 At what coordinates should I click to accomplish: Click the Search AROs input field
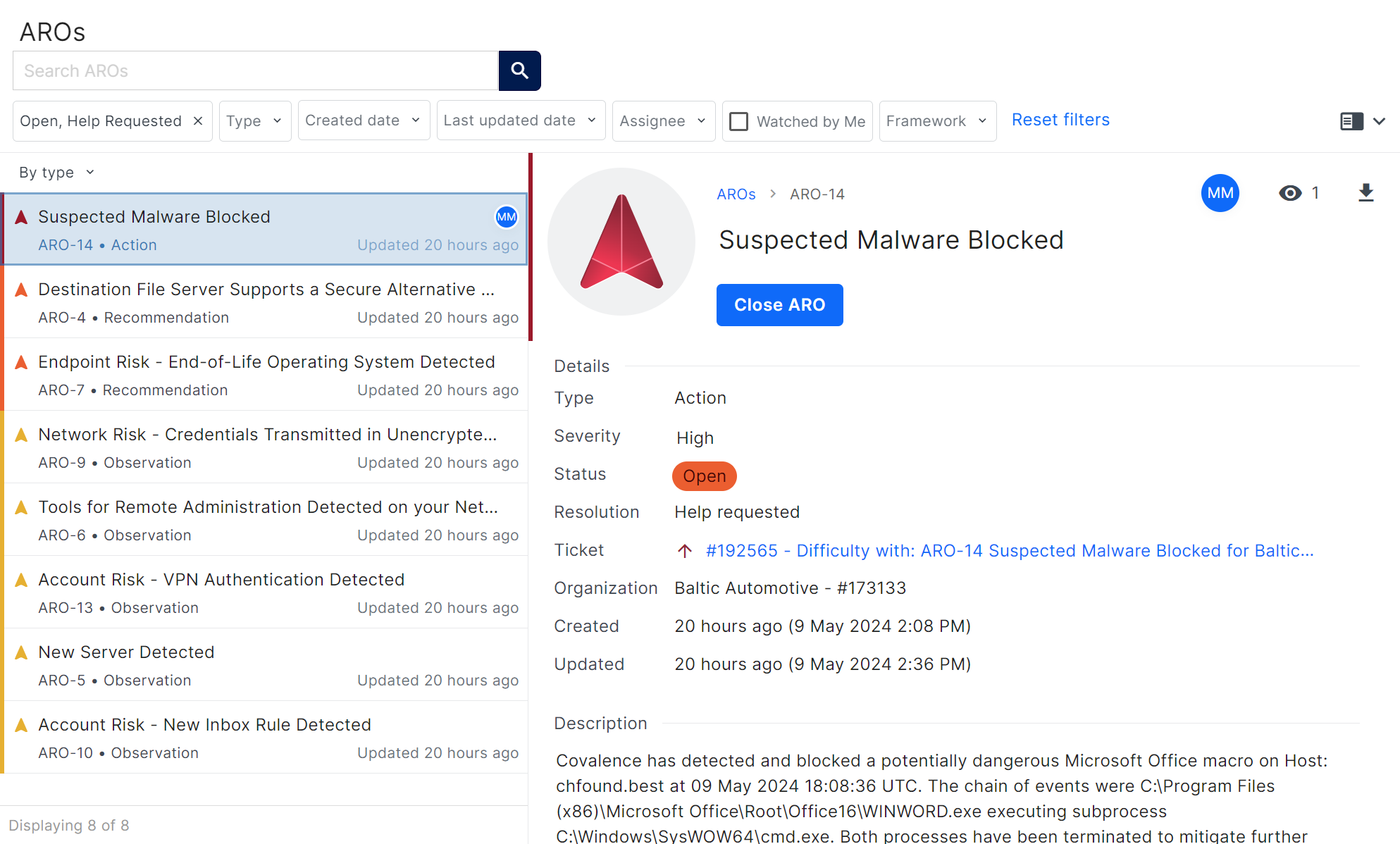(x=255, y=70)
